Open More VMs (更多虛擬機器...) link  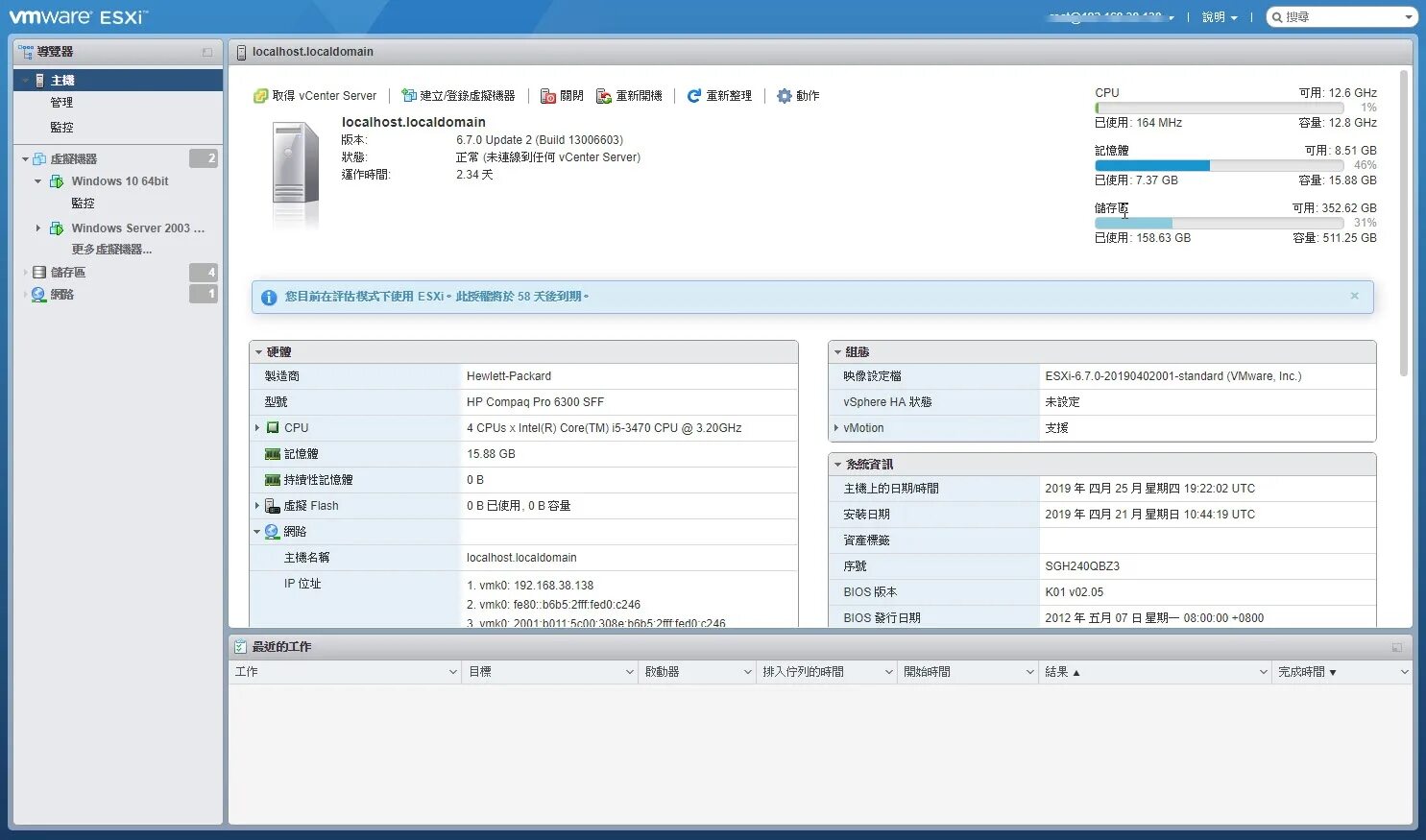(x=111, y=250)
